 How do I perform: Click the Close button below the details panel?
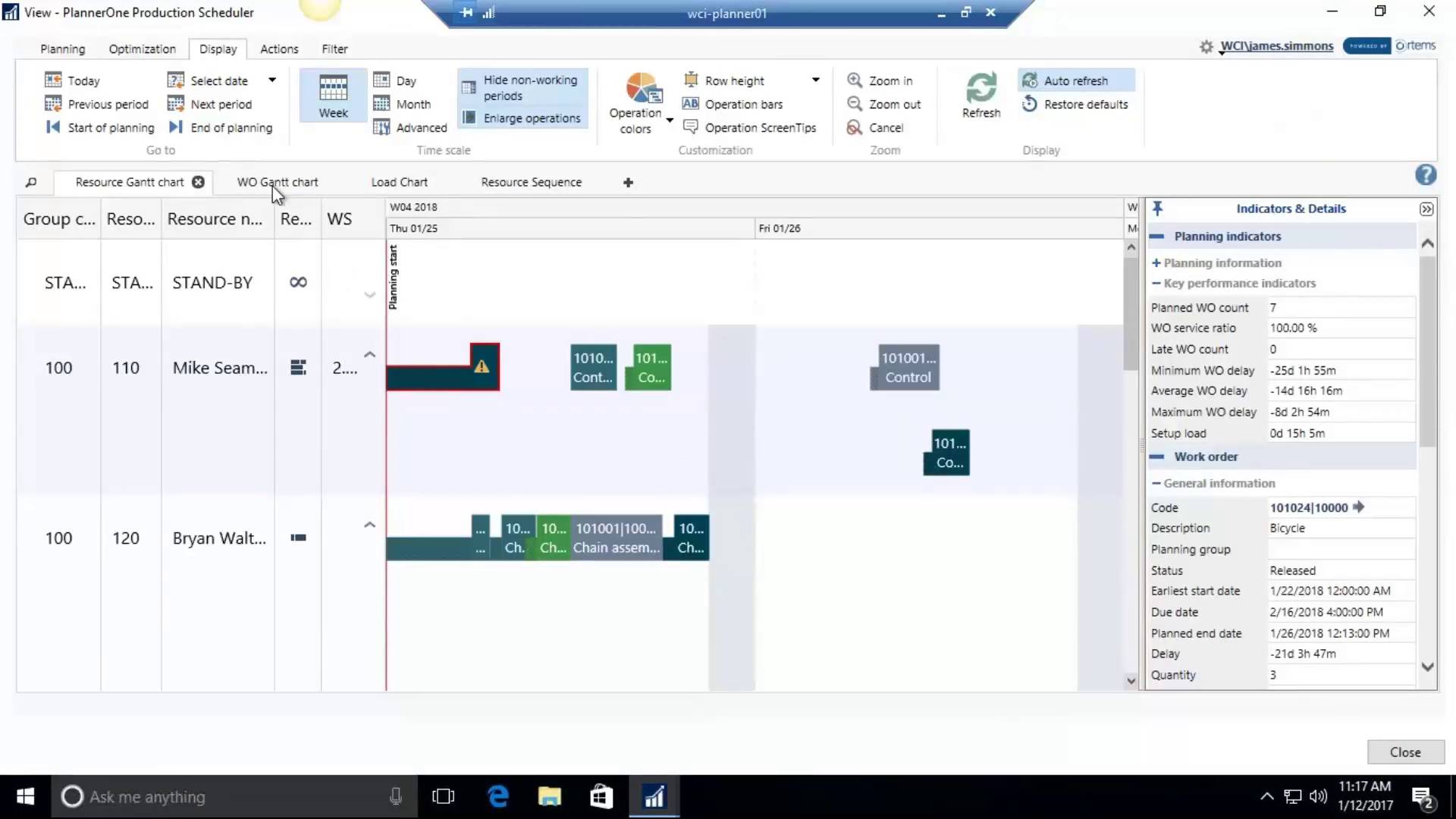point(1404,752)
